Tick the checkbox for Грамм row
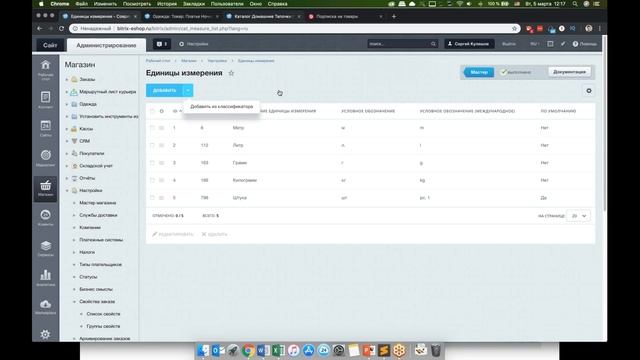The width and height of the screenshot is (640, 360). pyautogui.click(x=152, y=163)
